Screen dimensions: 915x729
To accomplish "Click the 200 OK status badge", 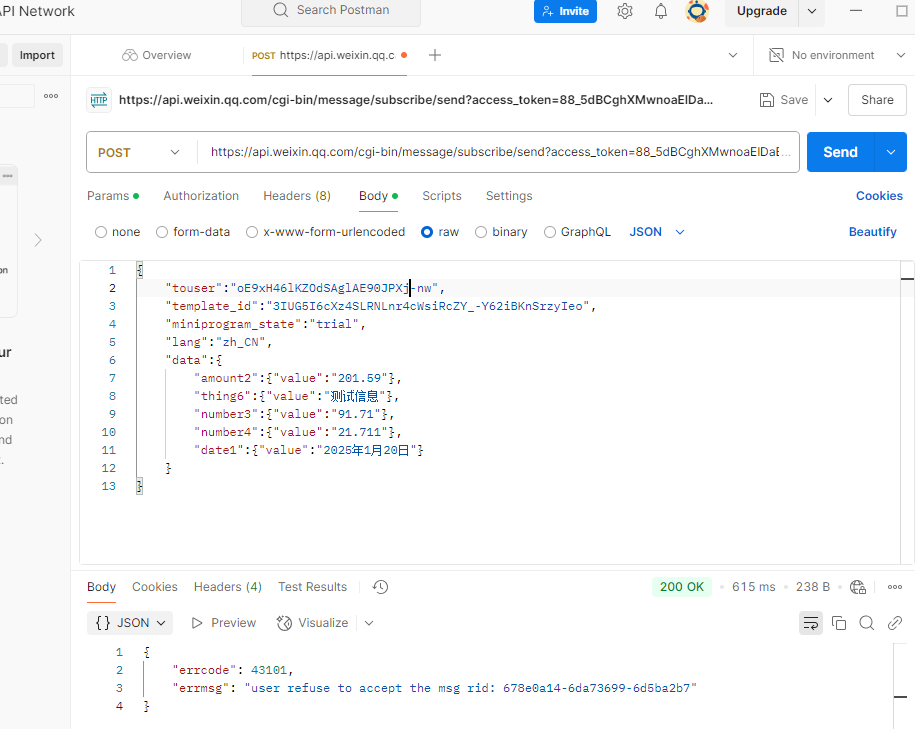I will [682, 587].
